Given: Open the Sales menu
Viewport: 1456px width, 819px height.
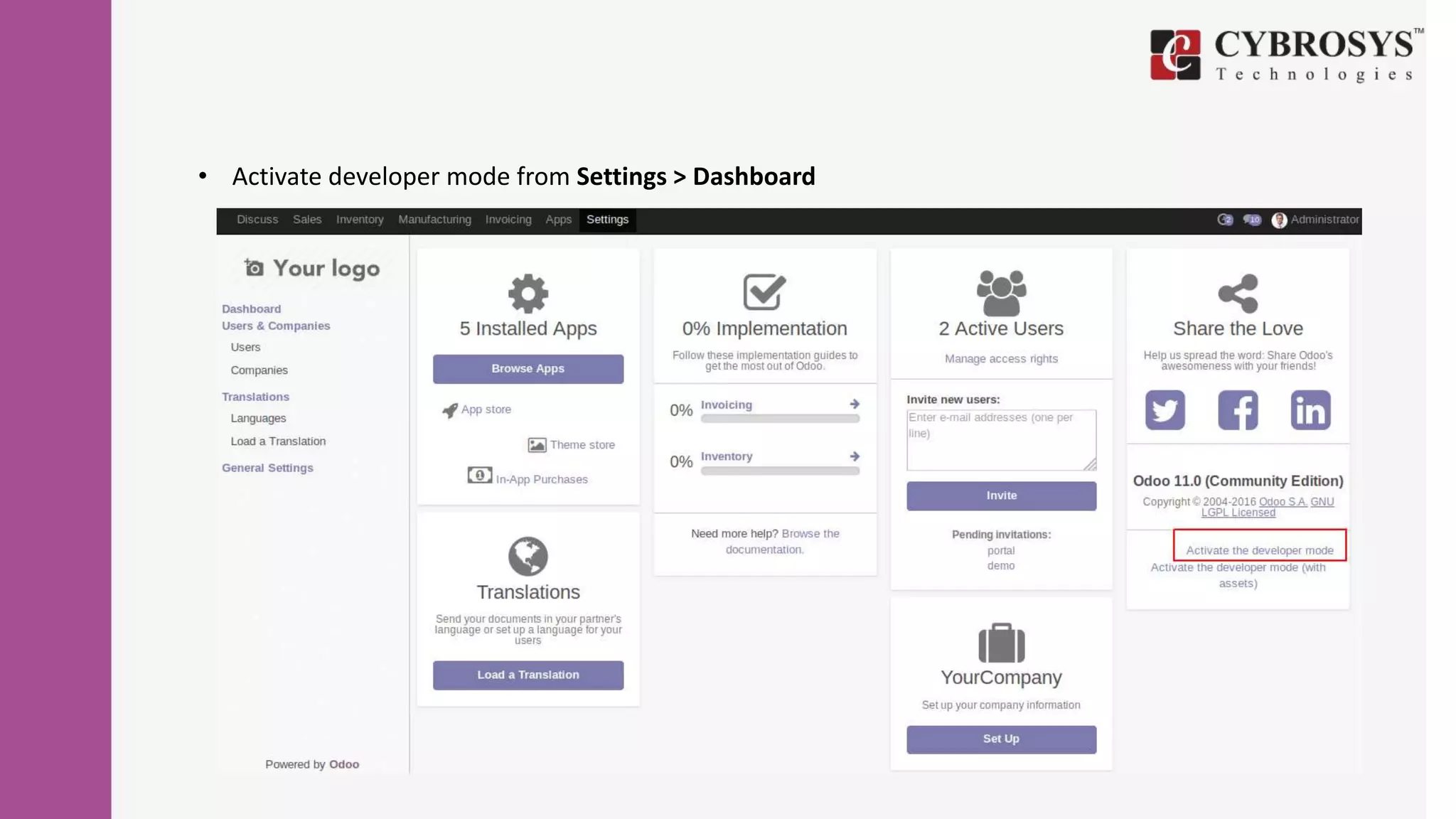Looking at the screenshot, I should click(x=307, y=220).
